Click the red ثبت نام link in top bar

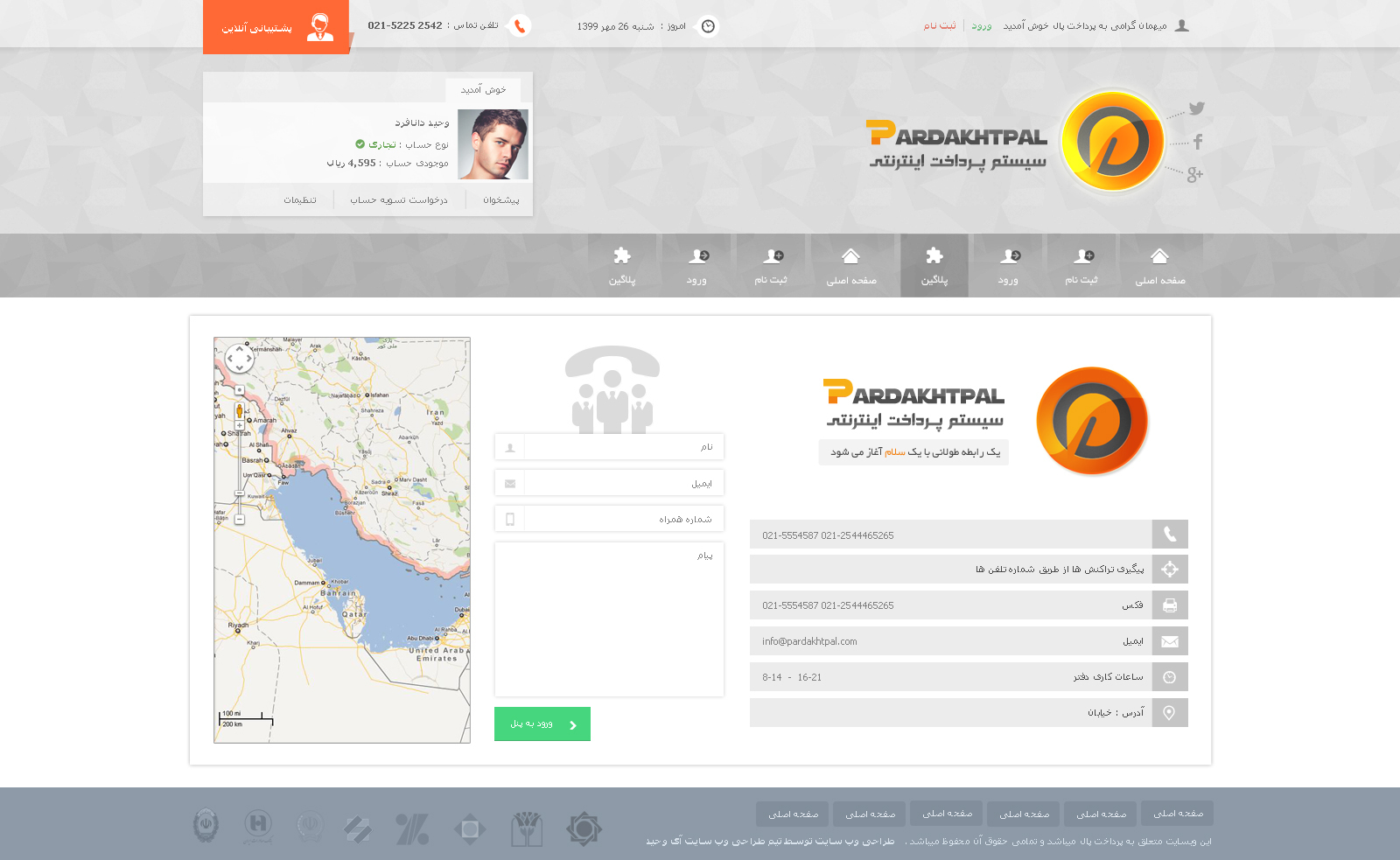pos(940,26)
